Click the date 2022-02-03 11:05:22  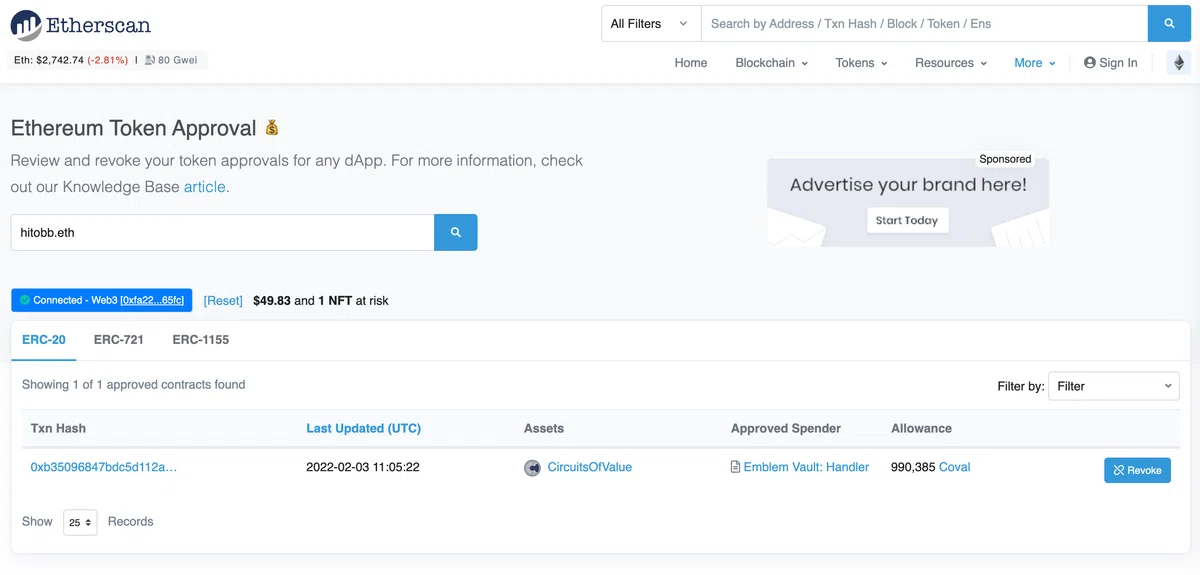(363, 467)
